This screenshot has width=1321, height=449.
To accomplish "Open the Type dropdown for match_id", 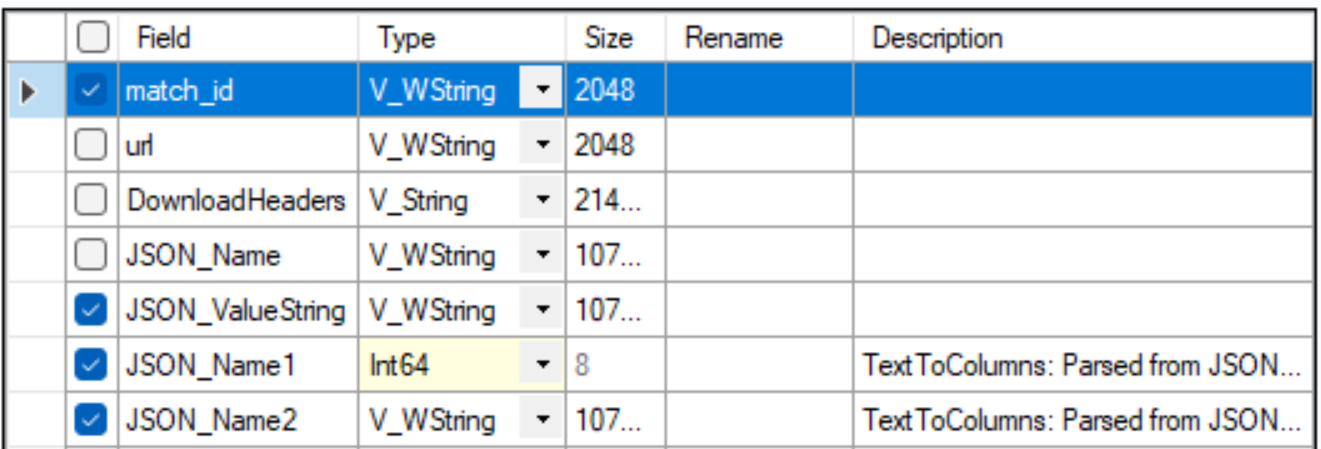I will click(542, 92).
